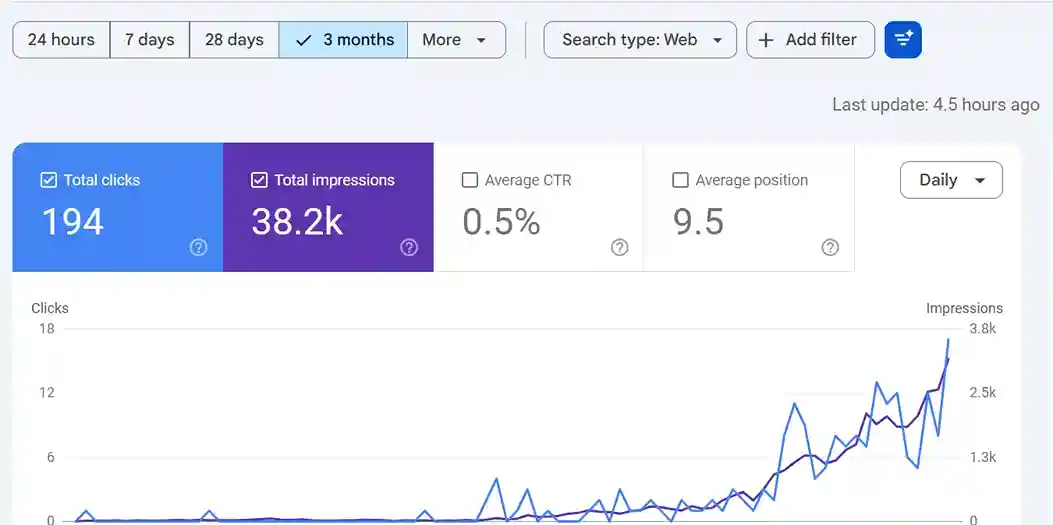
Task: Click the blue filter sparkle icon button
Action: pyautogui.click(x=903, y=40)
